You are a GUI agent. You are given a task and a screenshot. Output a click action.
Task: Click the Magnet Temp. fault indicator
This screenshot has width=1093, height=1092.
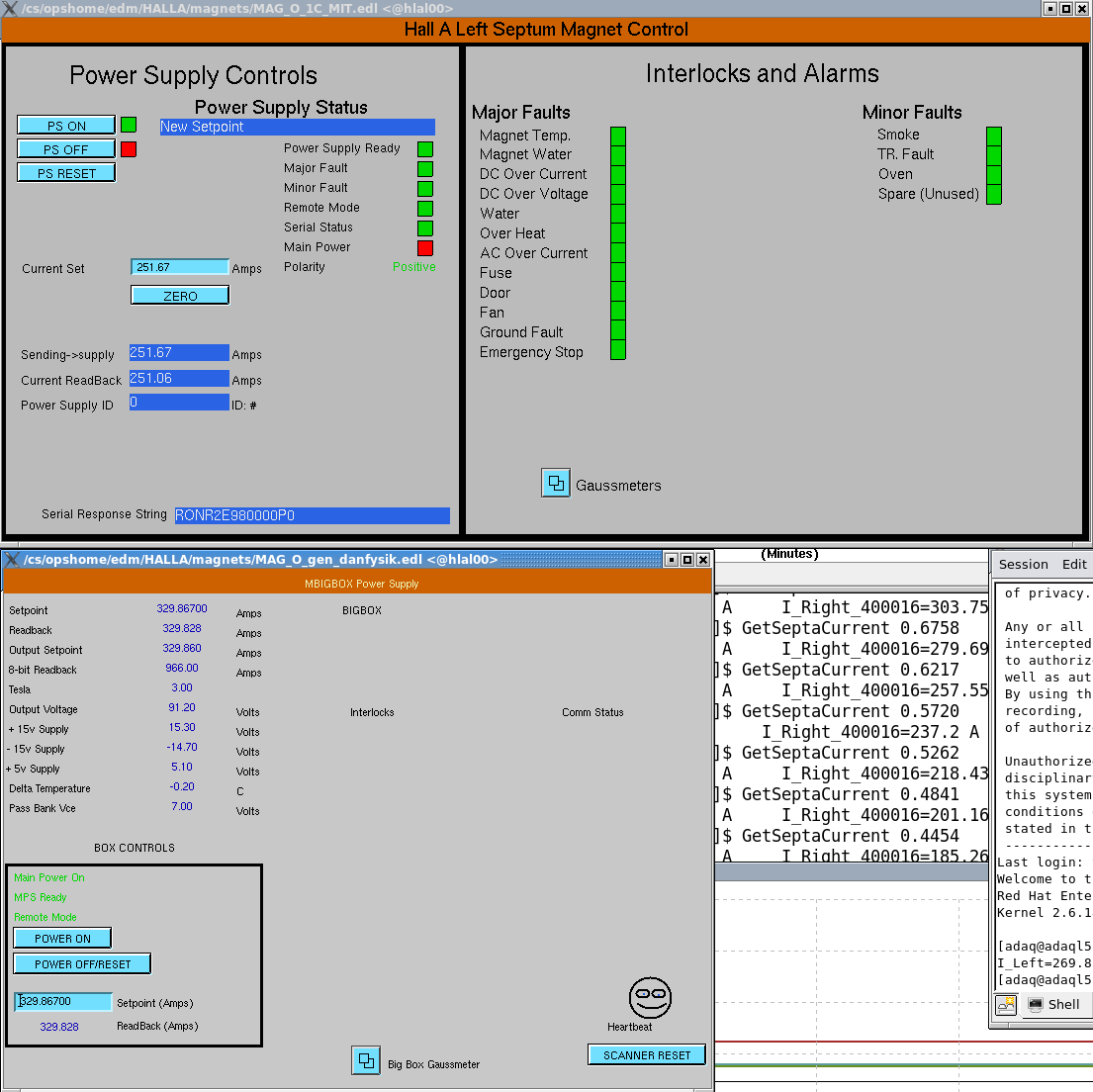click(617, 136)
